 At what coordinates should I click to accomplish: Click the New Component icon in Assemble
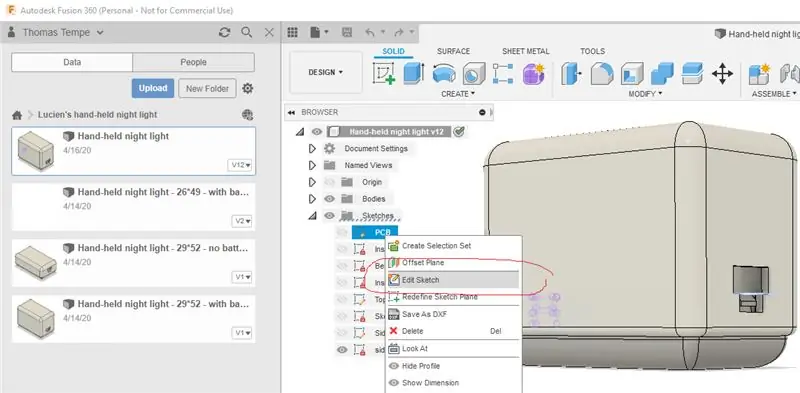tap(760, 73)
